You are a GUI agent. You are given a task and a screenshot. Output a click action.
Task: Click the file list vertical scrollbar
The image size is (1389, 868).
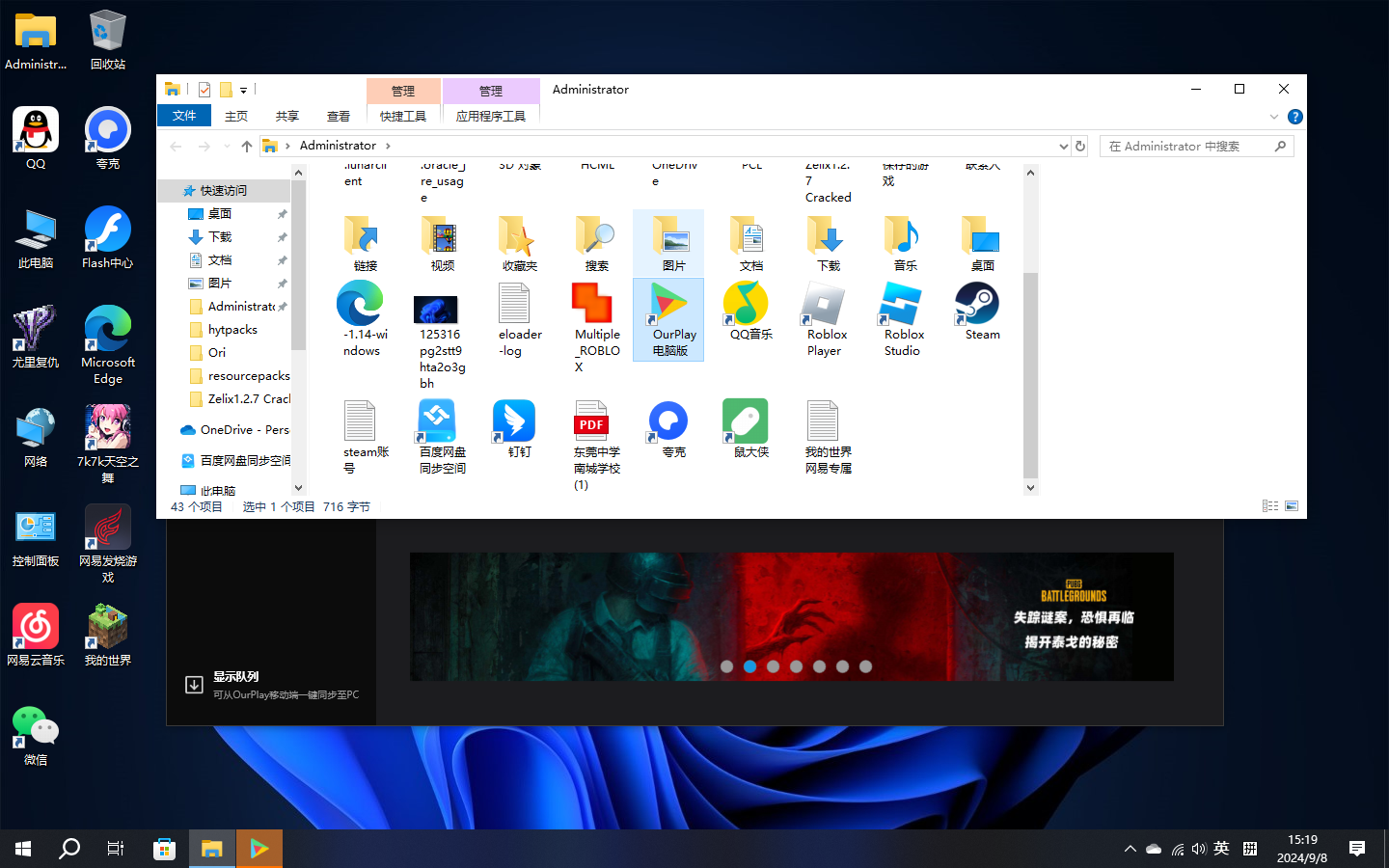click(1030, 376)
